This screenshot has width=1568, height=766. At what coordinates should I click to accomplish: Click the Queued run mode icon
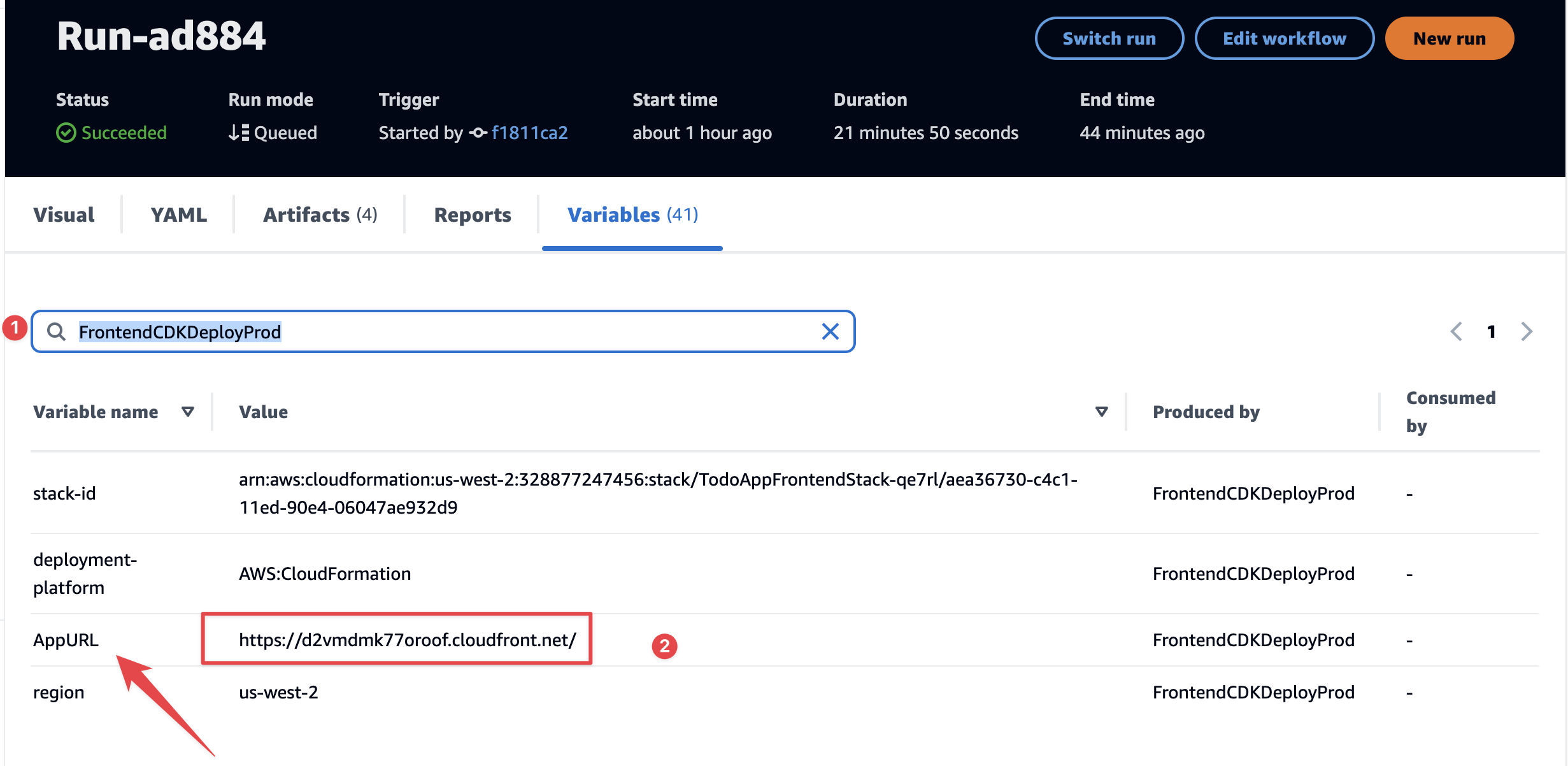239,133
